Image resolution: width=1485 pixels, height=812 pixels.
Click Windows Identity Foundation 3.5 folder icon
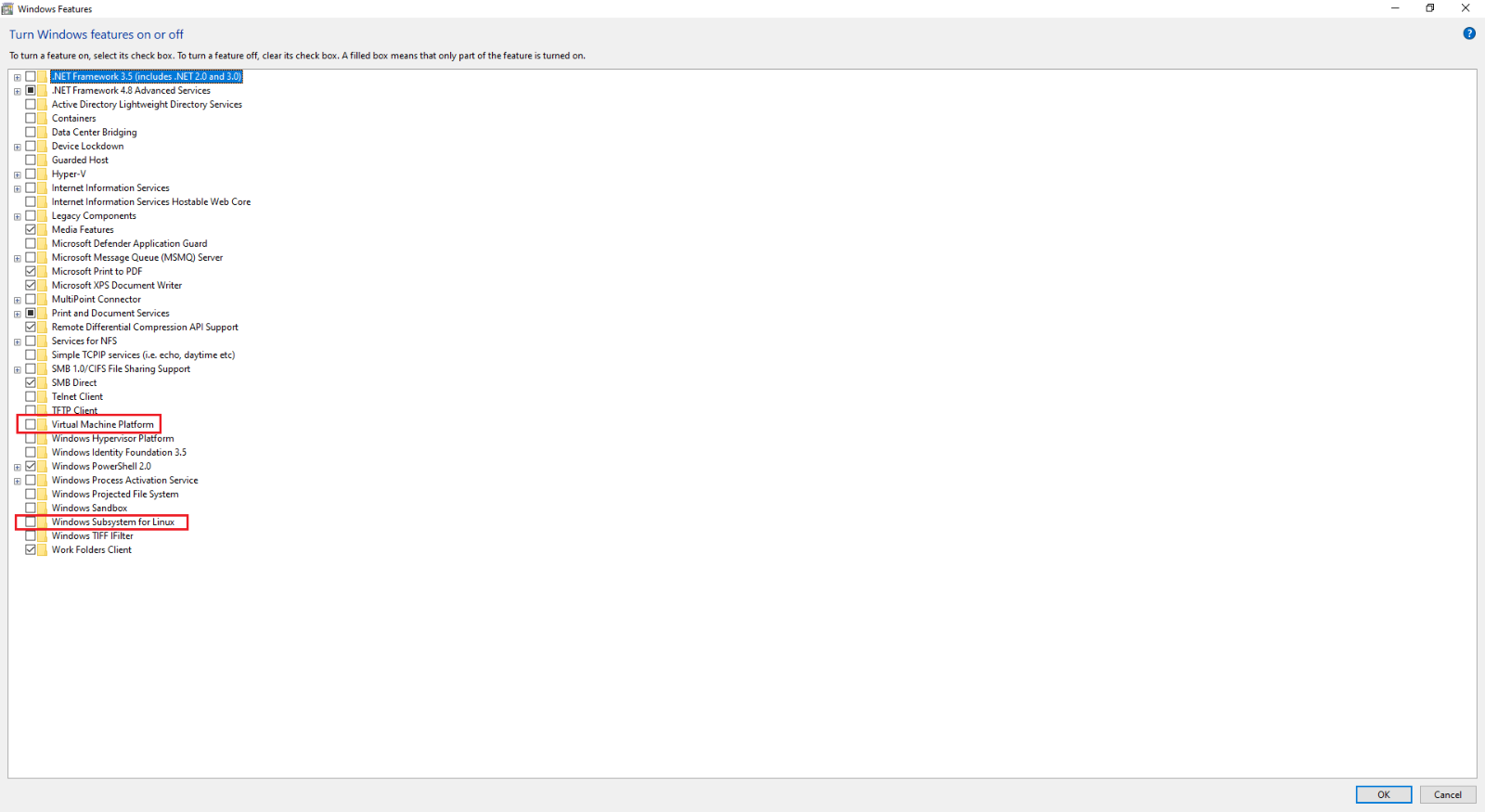pyautogui.click(x=43, y=452)
